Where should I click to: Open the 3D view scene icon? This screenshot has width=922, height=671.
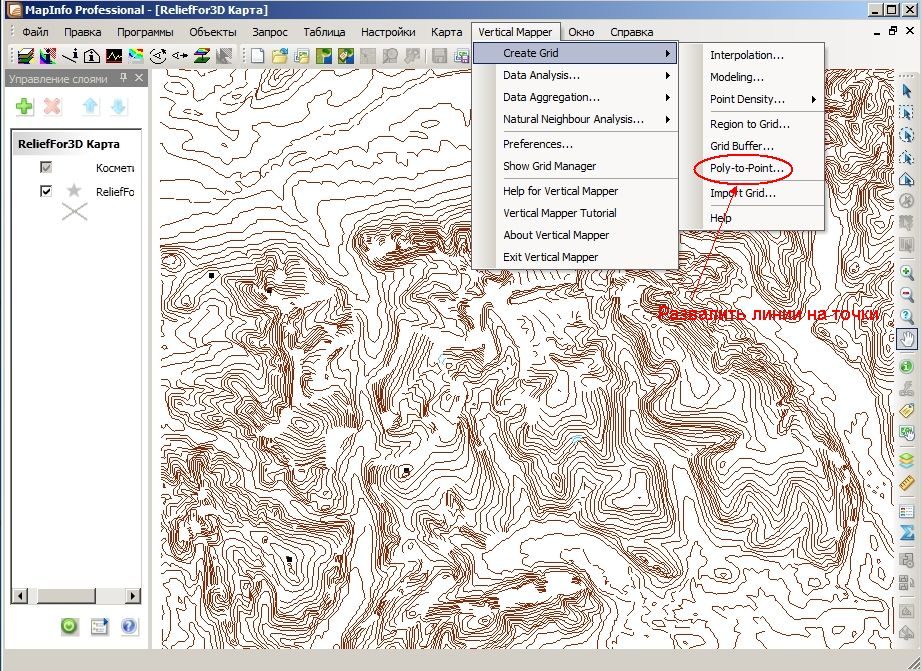click(202, 56)
